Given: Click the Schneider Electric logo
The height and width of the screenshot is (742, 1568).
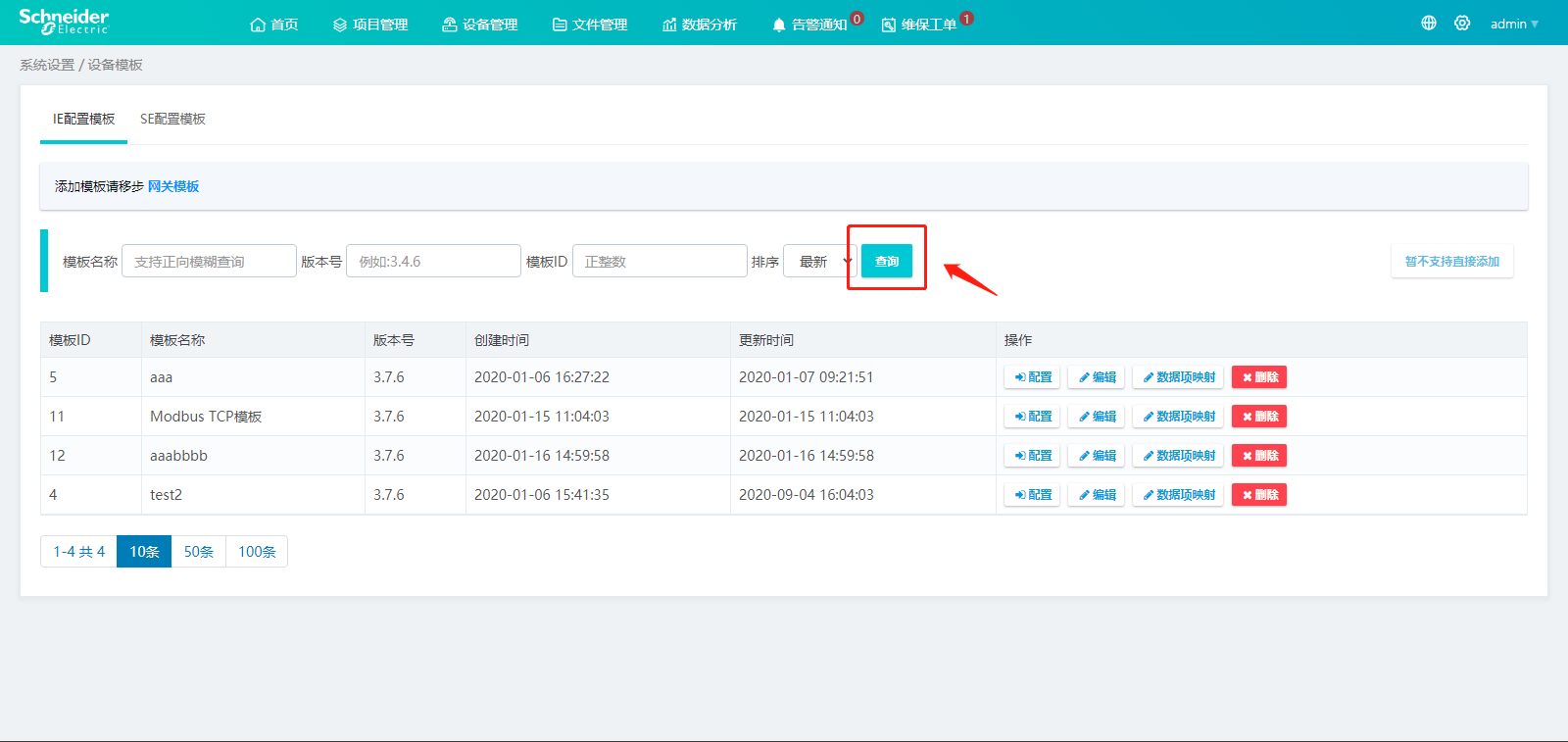Looking at the screenshot, I should 64,22.
